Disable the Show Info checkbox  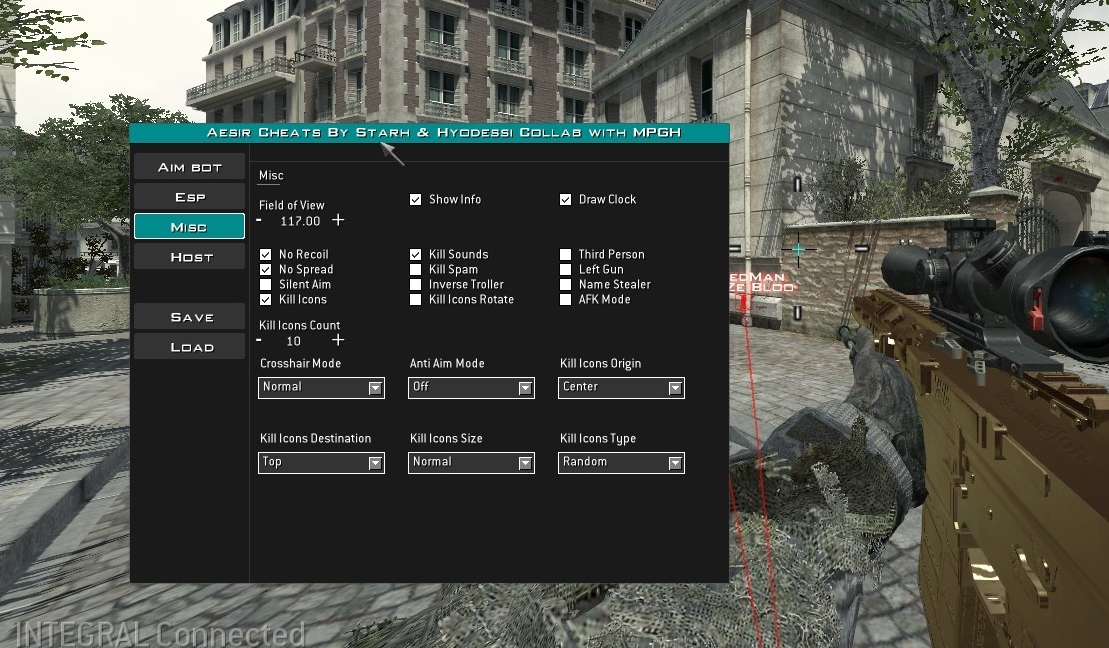tap(416, 199)
